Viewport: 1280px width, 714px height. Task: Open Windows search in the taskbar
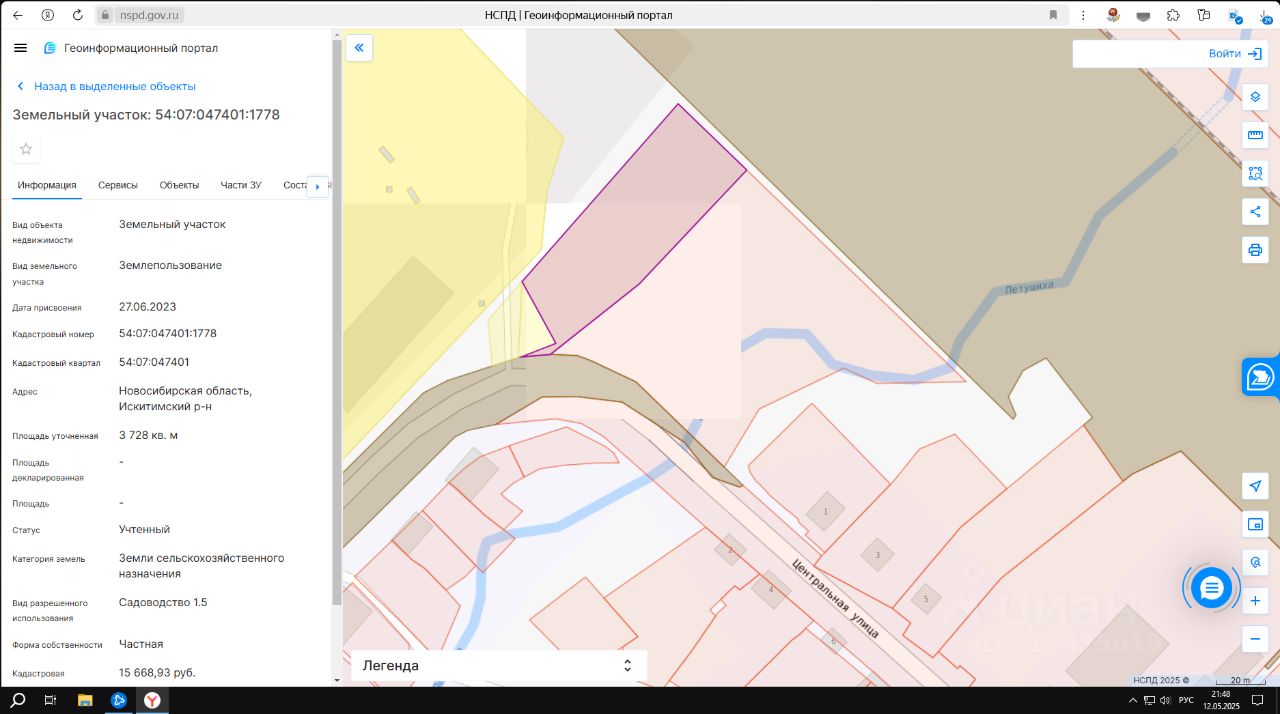17,700
